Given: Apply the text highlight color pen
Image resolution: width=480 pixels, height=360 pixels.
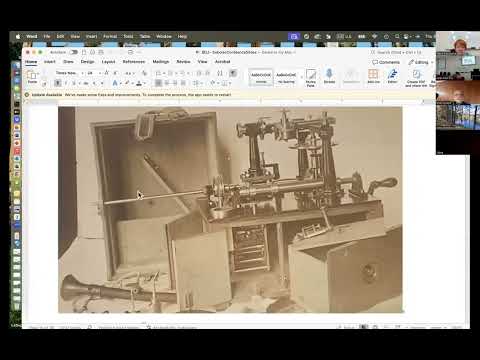Looking at the screenshot, I should (127, 83).
